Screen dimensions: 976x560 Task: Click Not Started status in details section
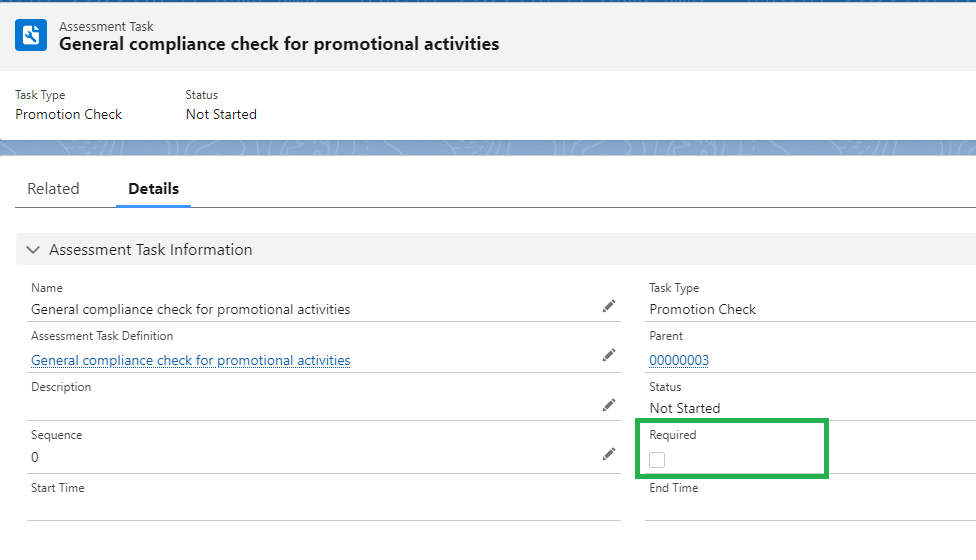(x=684, y=408)
